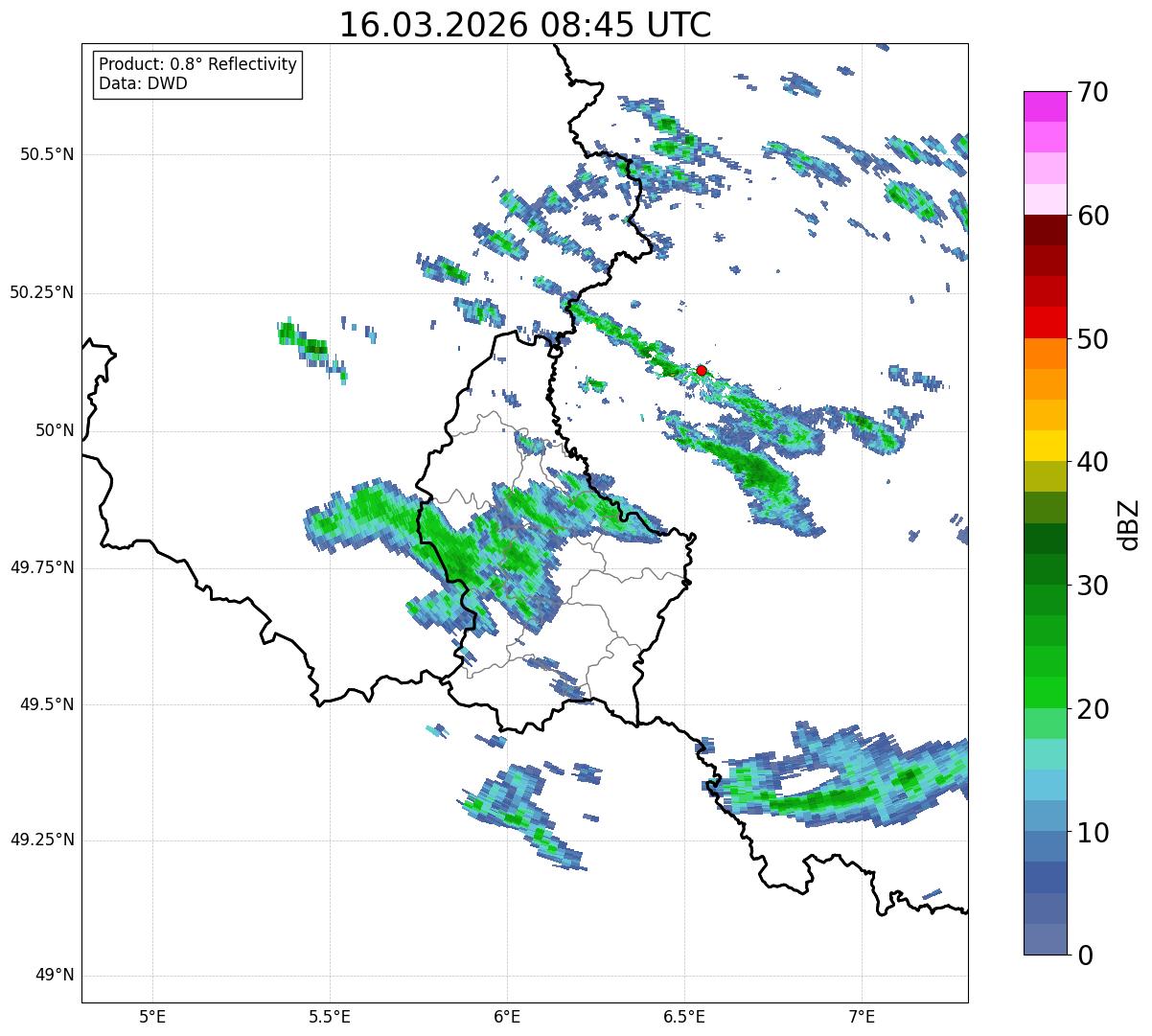Click the dark maroon swatch below 60
1152x1036 pixels.
[1045, 230]
